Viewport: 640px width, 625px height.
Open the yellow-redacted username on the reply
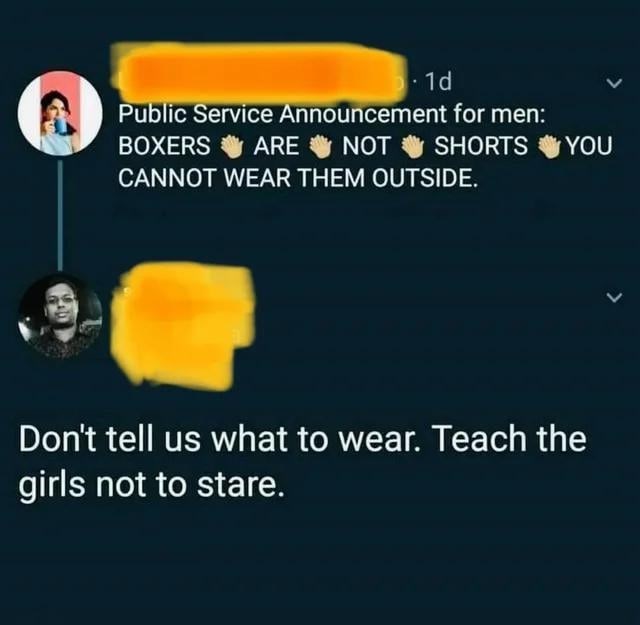tap(182, 325)
